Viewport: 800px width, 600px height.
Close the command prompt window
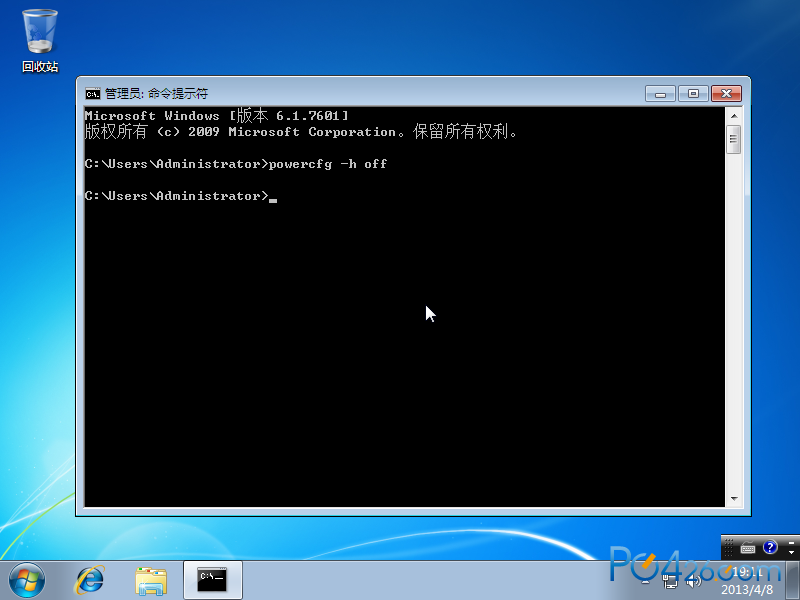point(726,93)
